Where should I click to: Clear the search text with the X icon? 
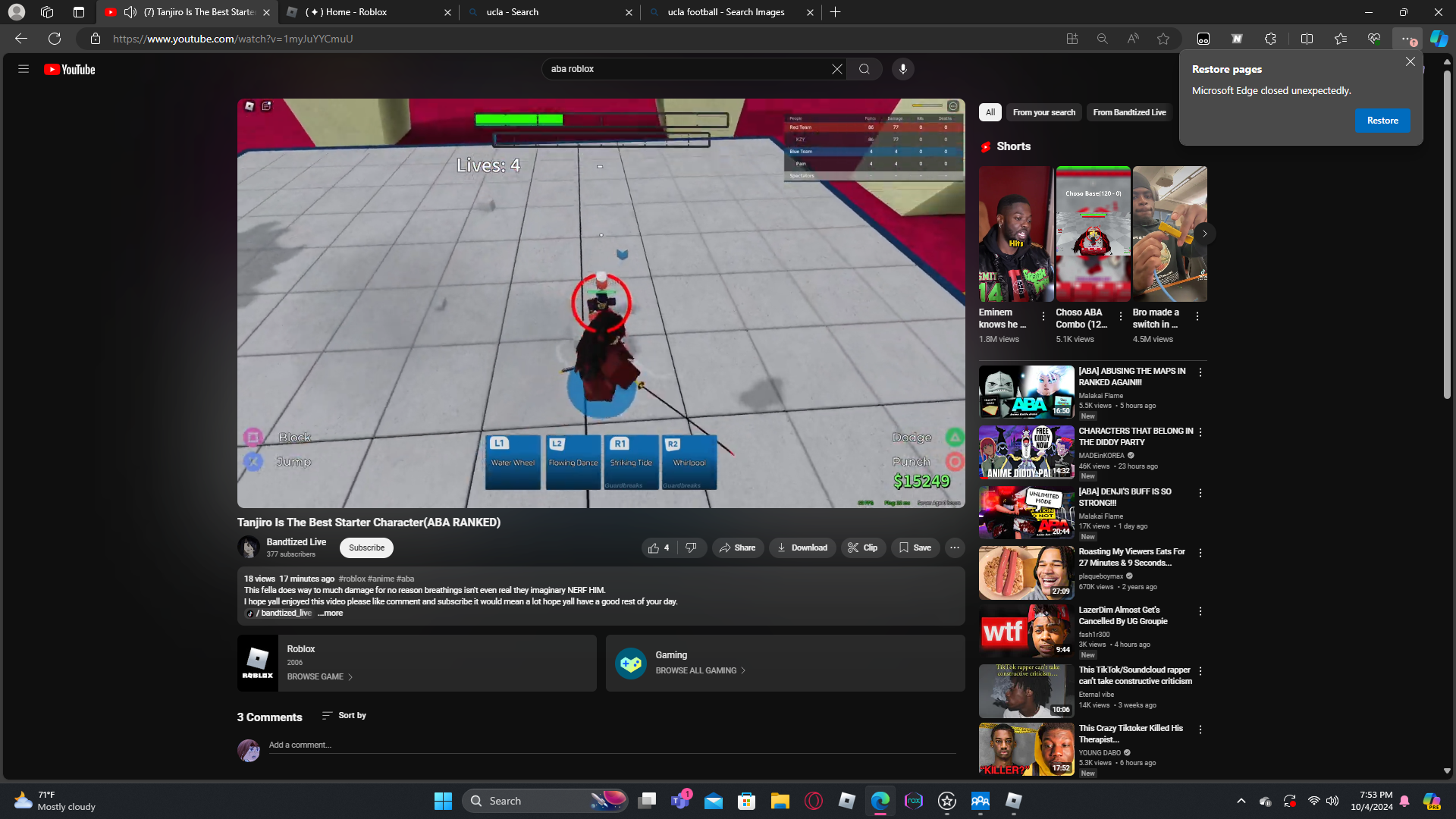click(x=837, y=69)
